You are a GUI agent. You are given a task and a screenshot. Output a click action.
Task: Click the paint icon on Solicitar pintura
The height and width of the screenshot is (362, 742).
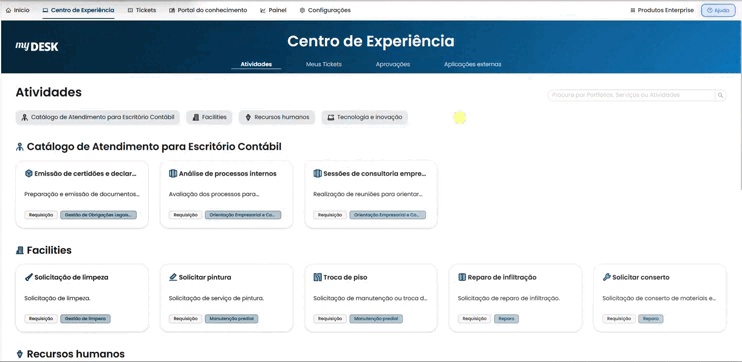point(173,277)
